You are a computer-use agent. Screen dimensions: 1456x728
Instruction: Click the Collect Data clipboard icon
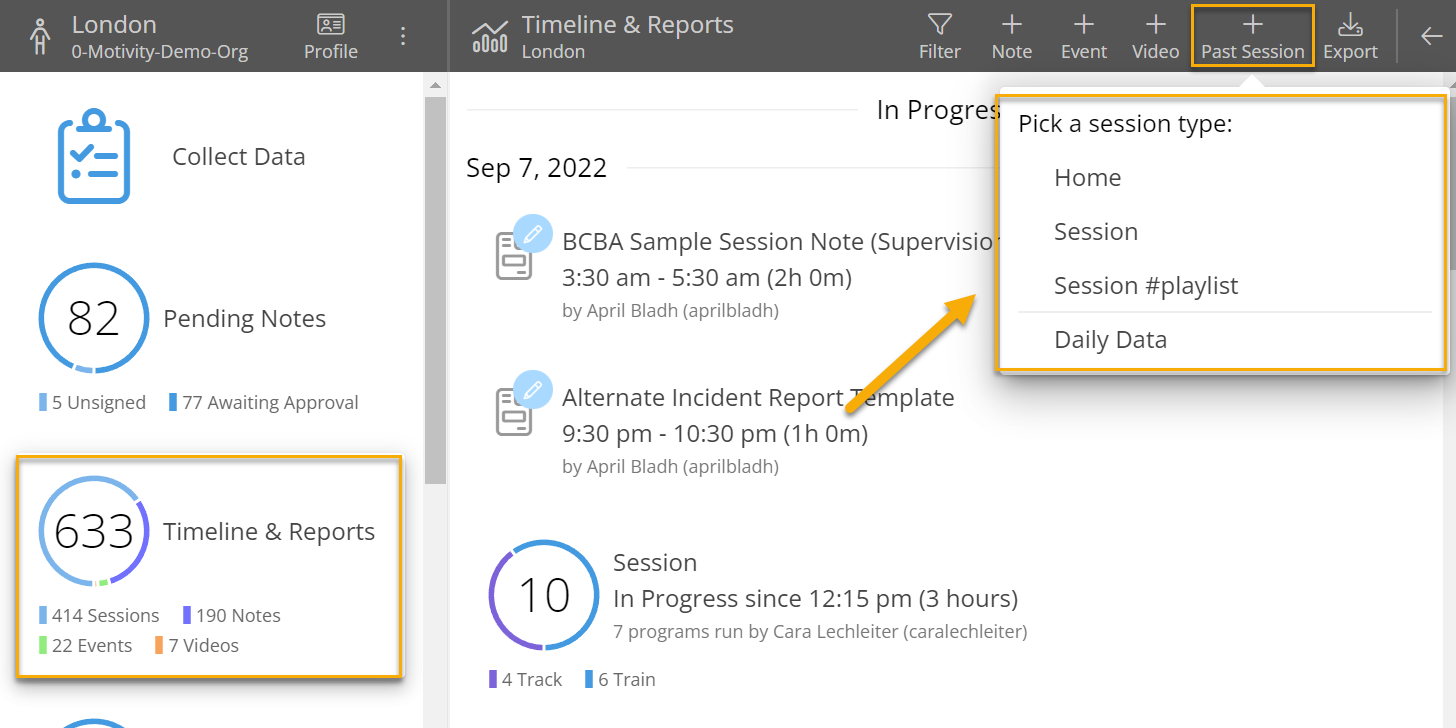(x=93, y=155)
